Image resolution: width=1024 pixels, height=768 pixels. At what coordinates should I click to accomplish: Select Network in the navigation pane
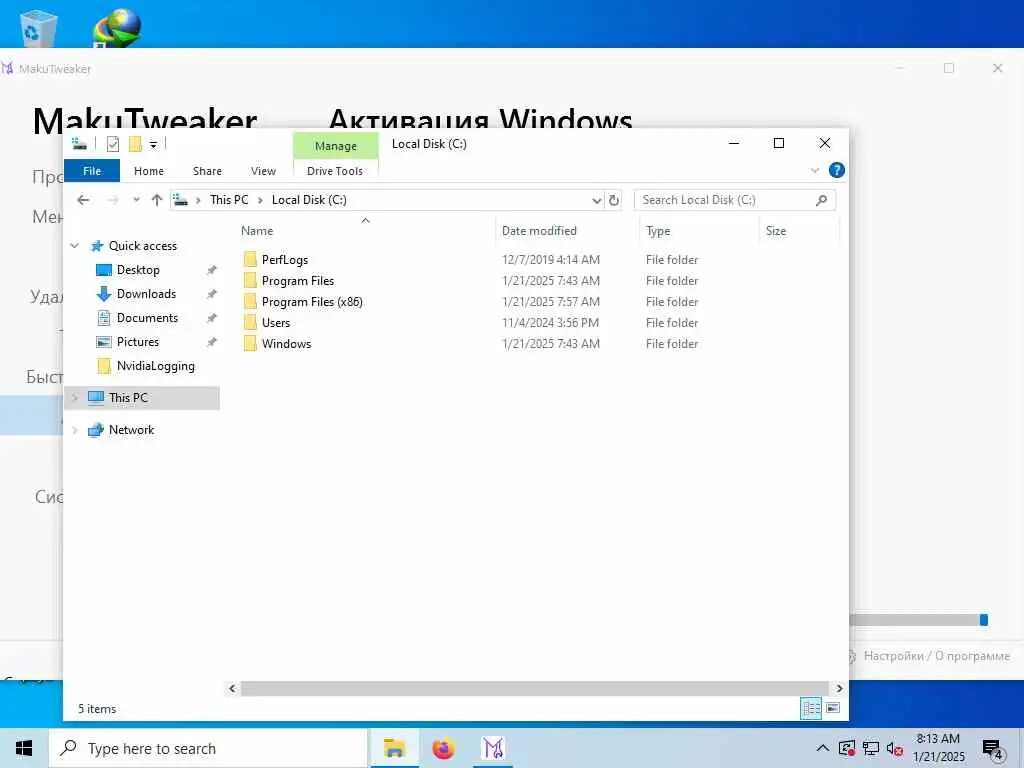tap(131, 430)
